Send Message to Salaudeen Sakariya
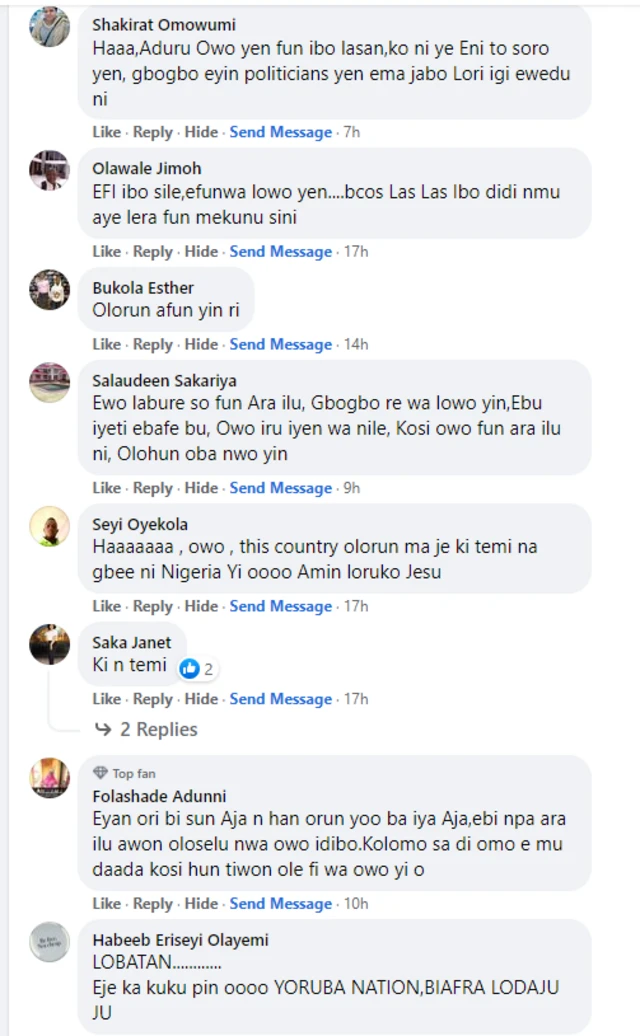The height and width of the screenshot is (1036, 640). tap(281, 488)
